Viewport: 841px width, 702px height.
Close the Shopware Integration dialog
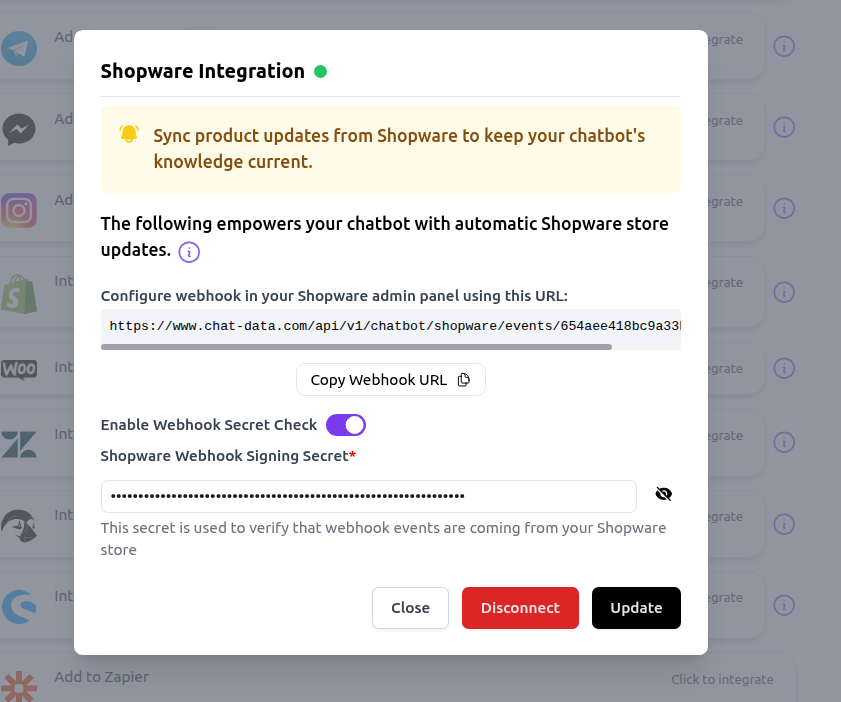[410, 608]
